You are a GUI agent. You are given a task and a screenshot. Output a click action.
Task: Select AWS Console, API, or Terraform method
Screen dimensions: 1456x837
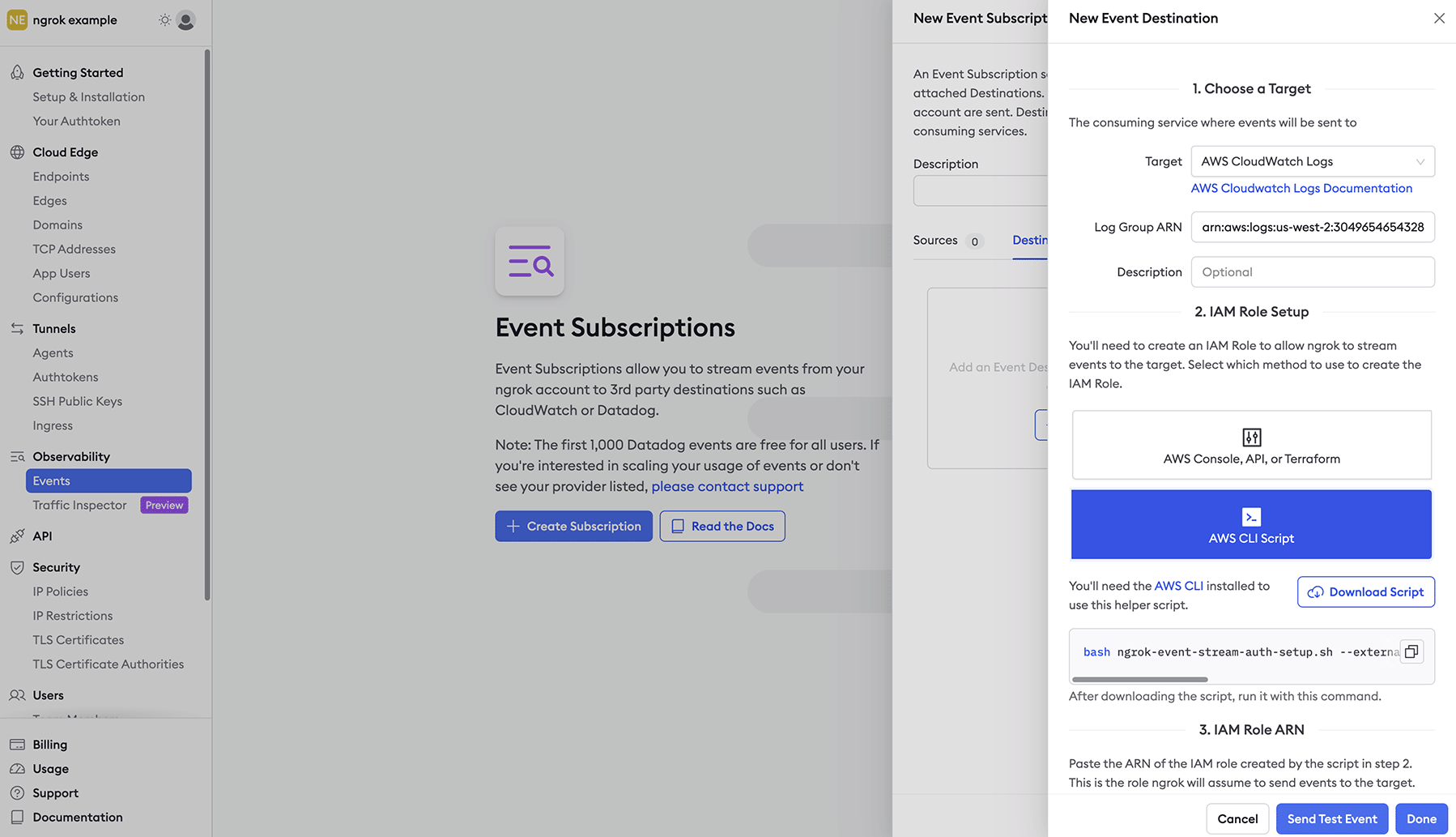pos(1251,445)
